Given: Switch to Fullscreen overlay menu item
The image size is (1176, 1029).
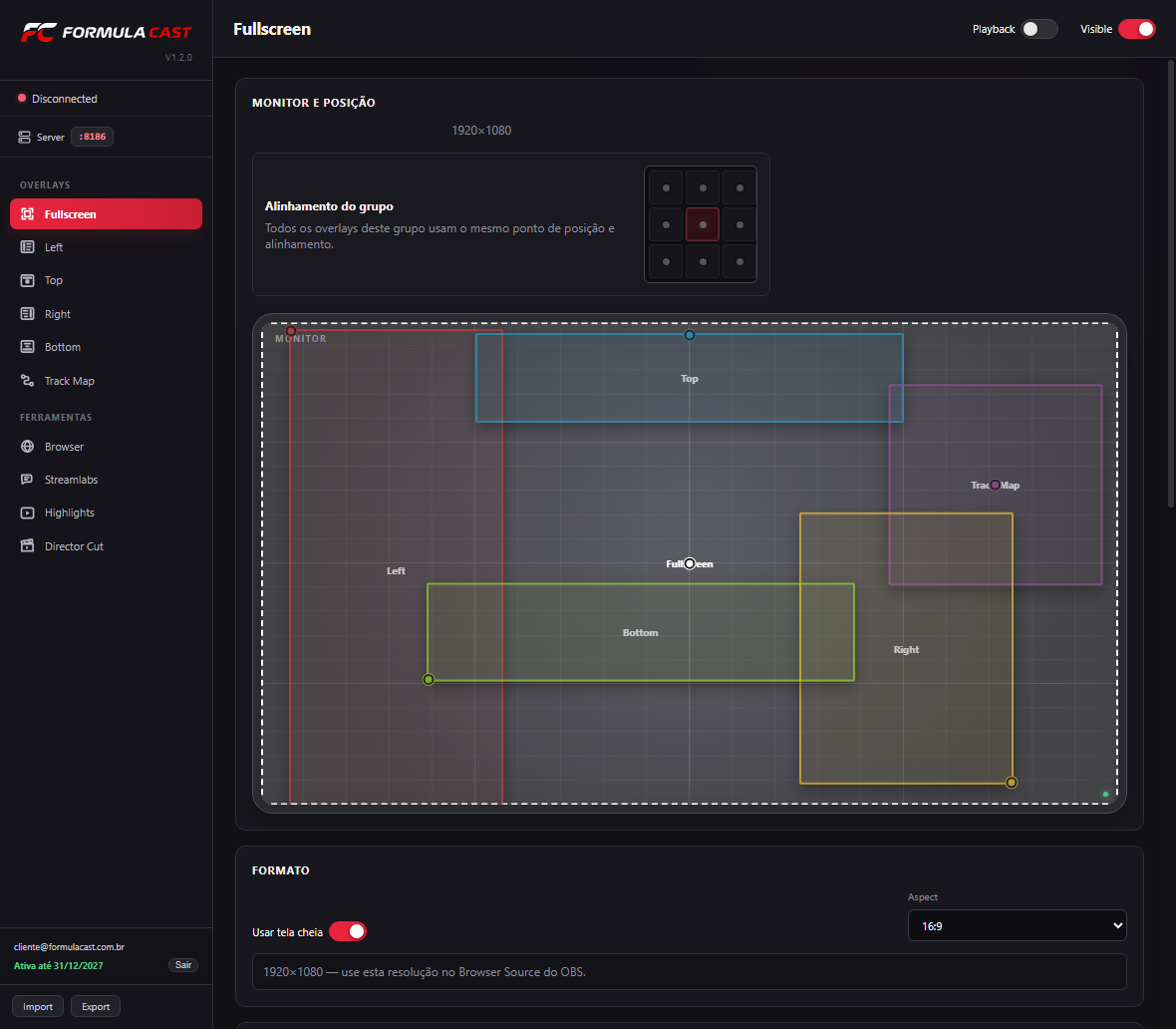Looking at the screenshot, I should pyautogui.click(x=106, y=214).
